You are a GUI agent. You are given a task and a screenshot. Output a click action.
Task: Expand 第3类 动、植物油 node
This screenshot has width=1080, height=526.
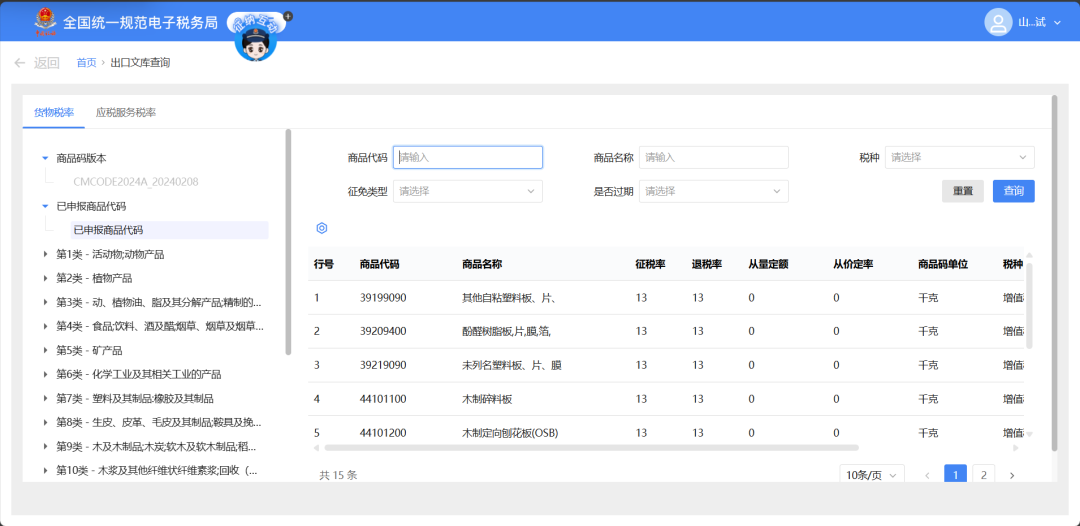tap(45, 302)
